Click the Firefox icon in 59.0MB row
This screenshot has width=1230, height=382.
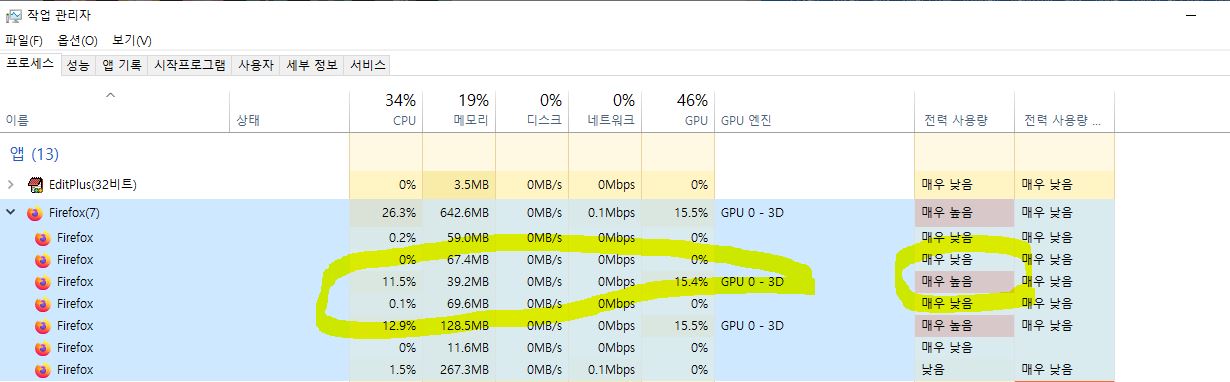click(x=42, y=238)
